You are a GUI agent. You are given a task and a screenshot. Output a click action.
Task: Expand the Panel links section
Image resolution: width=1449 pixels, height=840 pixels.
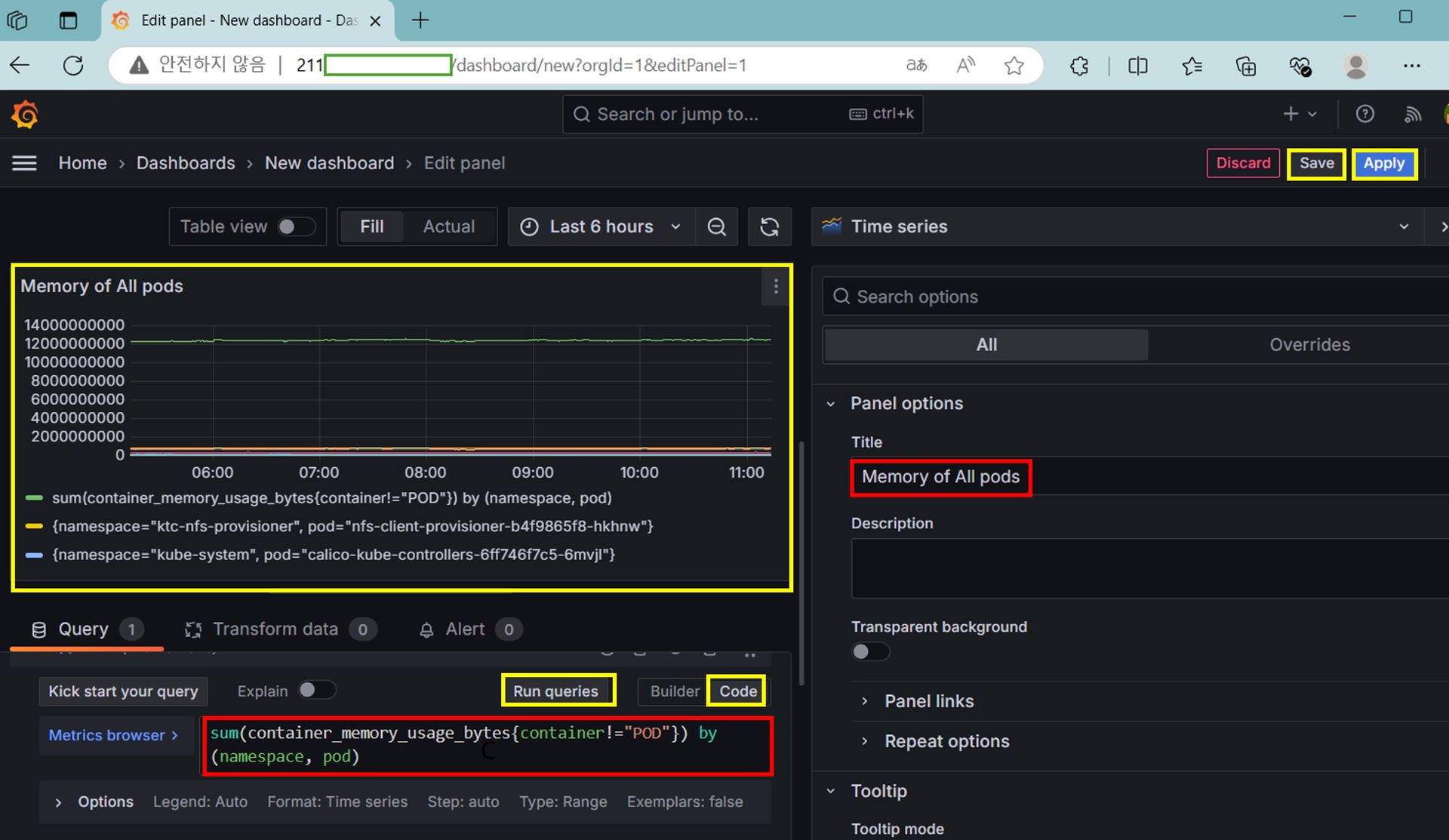[x=928, y=701]
